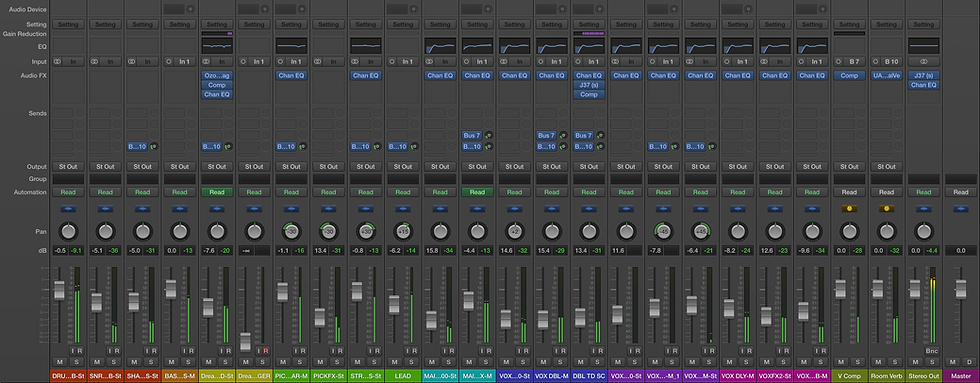Click the stereo link icon on Stereo Out input row
The height and width of the screenshot is (383, 980).
pyautogui.click(x=923, y=62)
